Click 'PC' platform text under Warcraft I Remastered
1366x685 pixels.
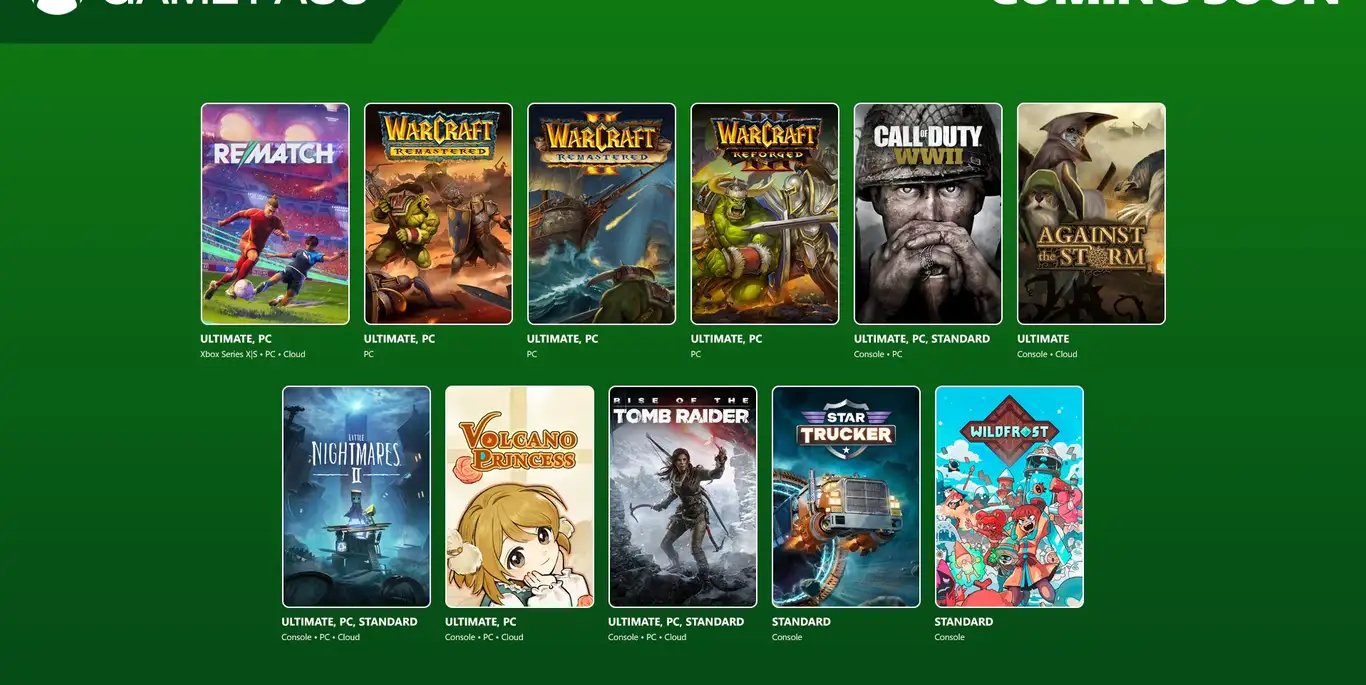369,354
